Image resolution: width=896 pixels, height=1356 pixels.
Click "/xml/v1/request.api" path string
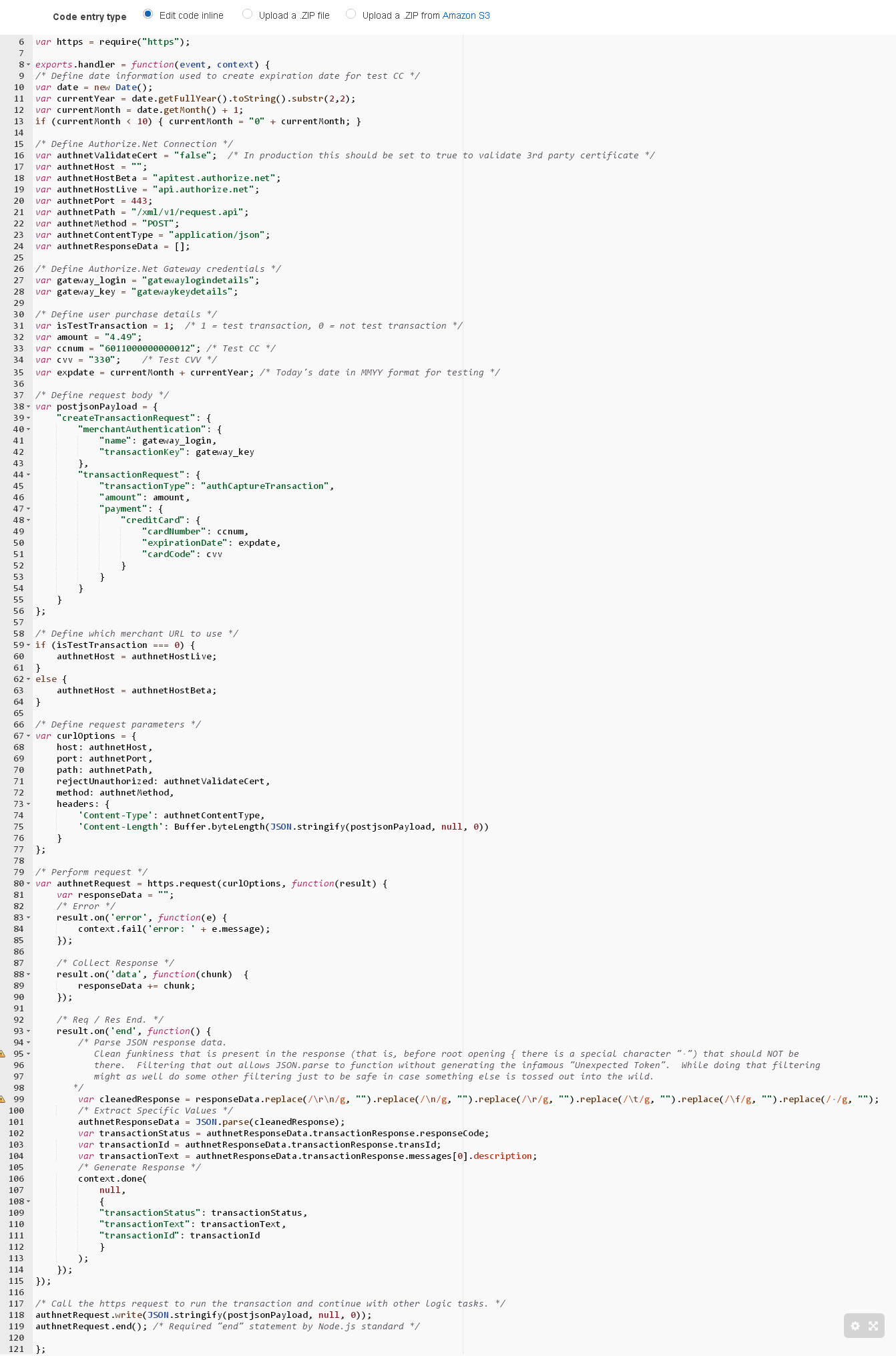point(188,212)
